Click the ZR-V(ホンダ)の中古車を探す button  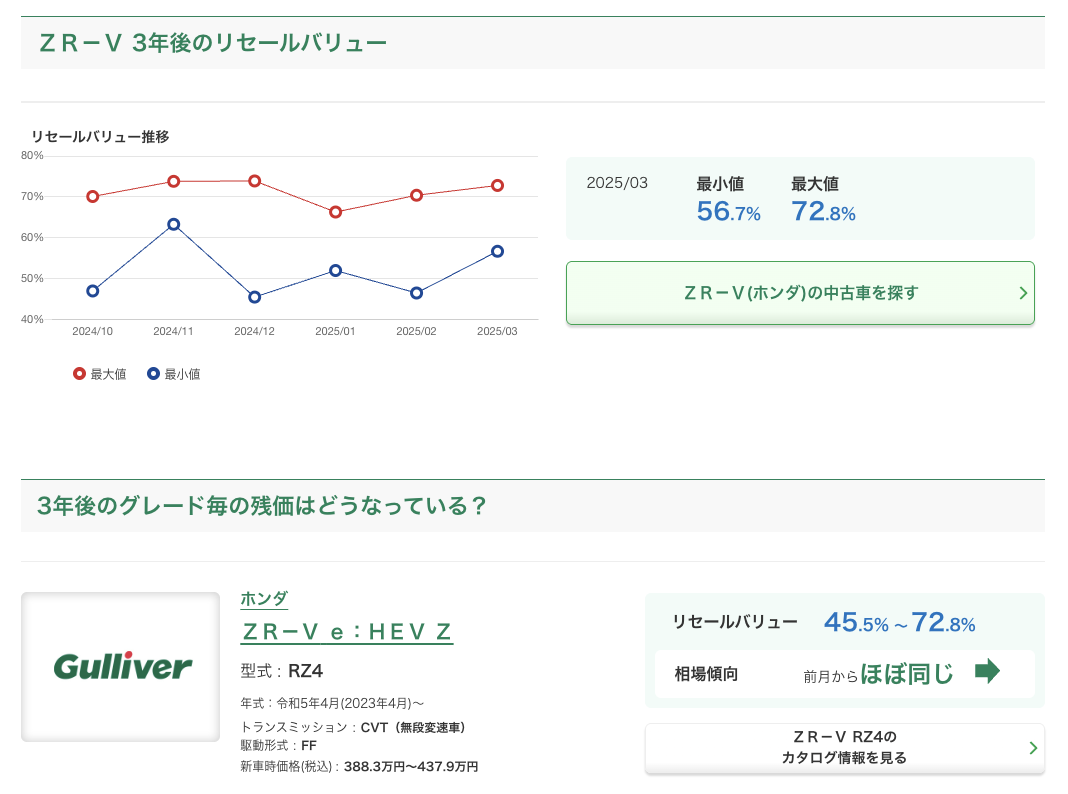tap(800, 293)
